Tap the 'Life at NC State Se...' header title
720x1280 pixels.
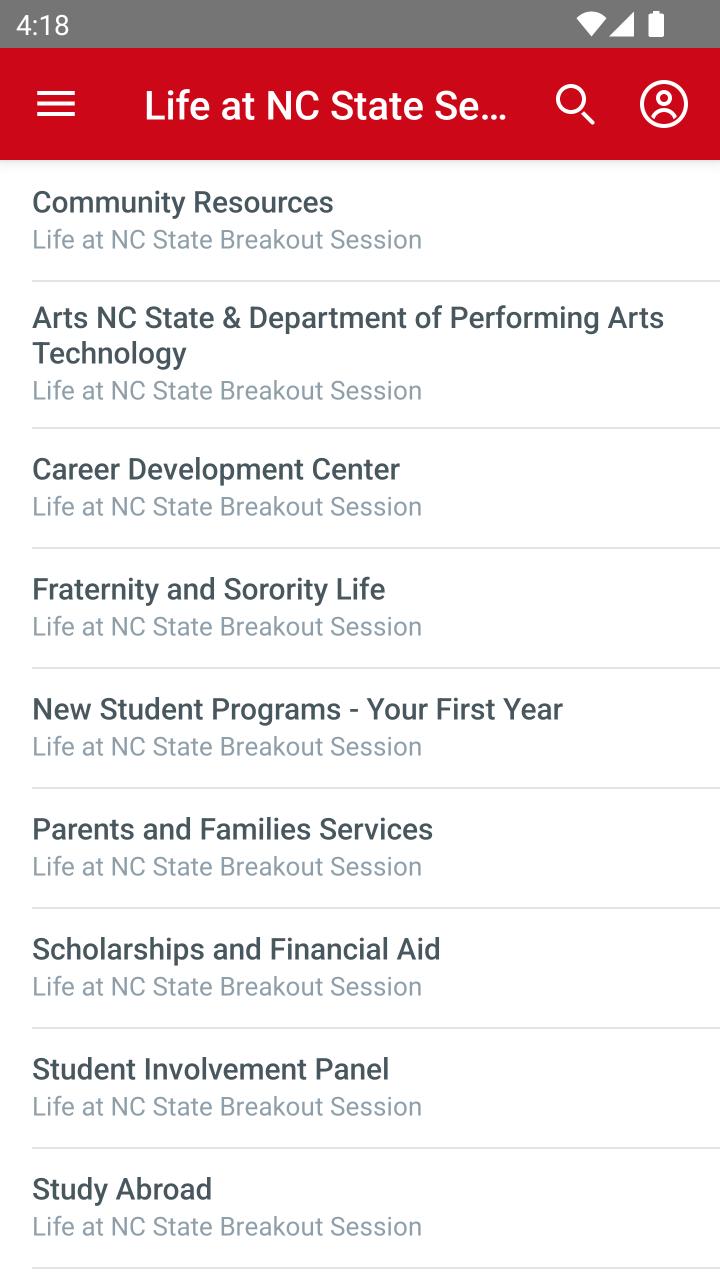[325, 105]
